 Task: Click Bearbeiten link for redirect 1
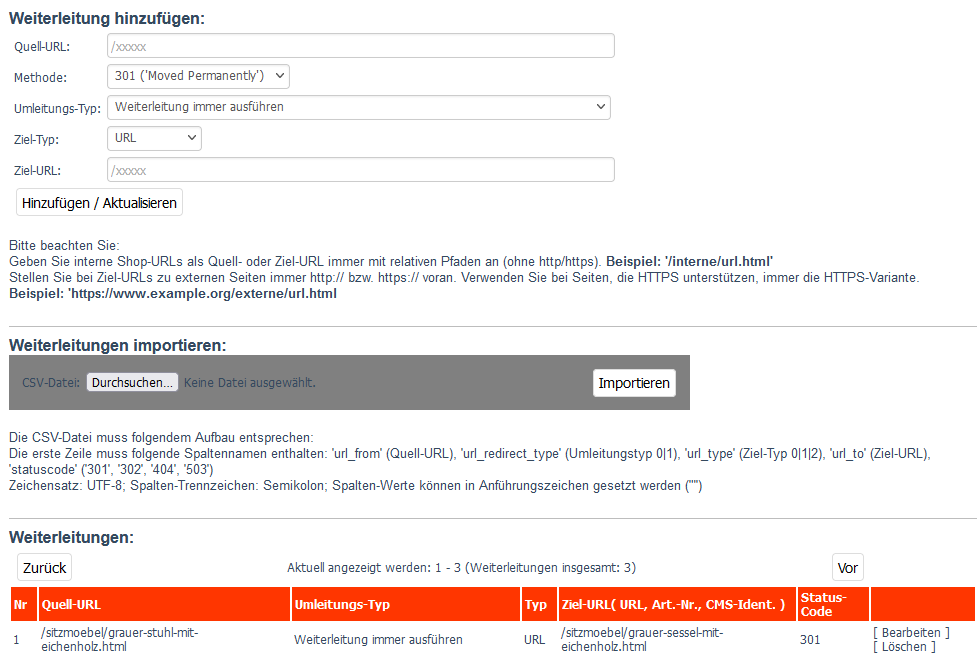911,632
